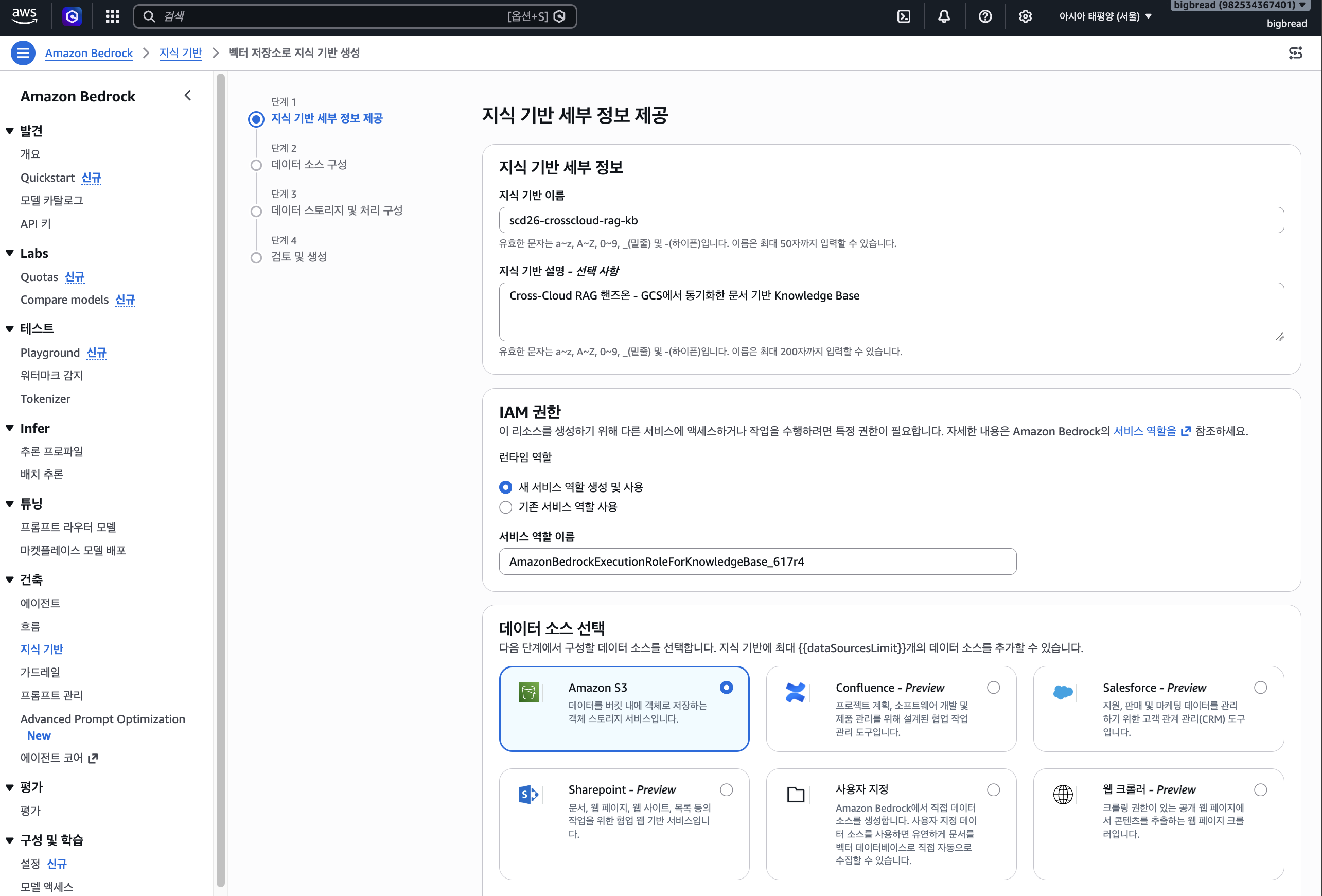
Task: Go to 지식 기반 breadcrumb link
Action: pyautogui.click(x=180, y=53)
